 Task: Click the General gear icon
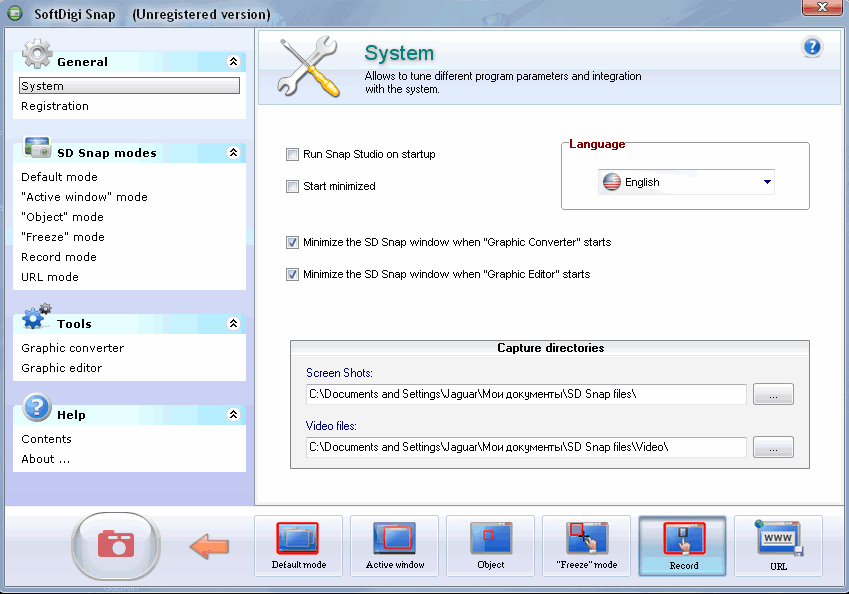coord(37,54)
